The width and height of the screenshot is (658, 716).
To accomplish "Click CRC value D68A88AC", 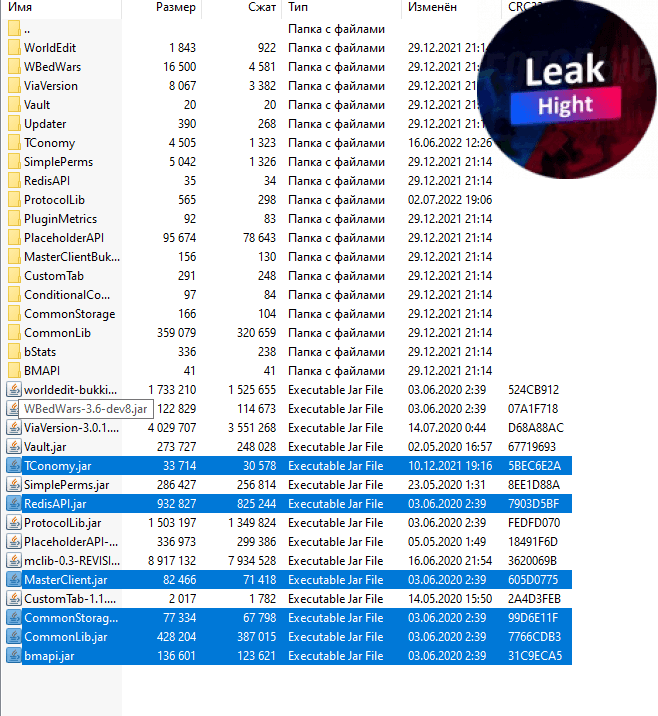I will pos(536,428).
